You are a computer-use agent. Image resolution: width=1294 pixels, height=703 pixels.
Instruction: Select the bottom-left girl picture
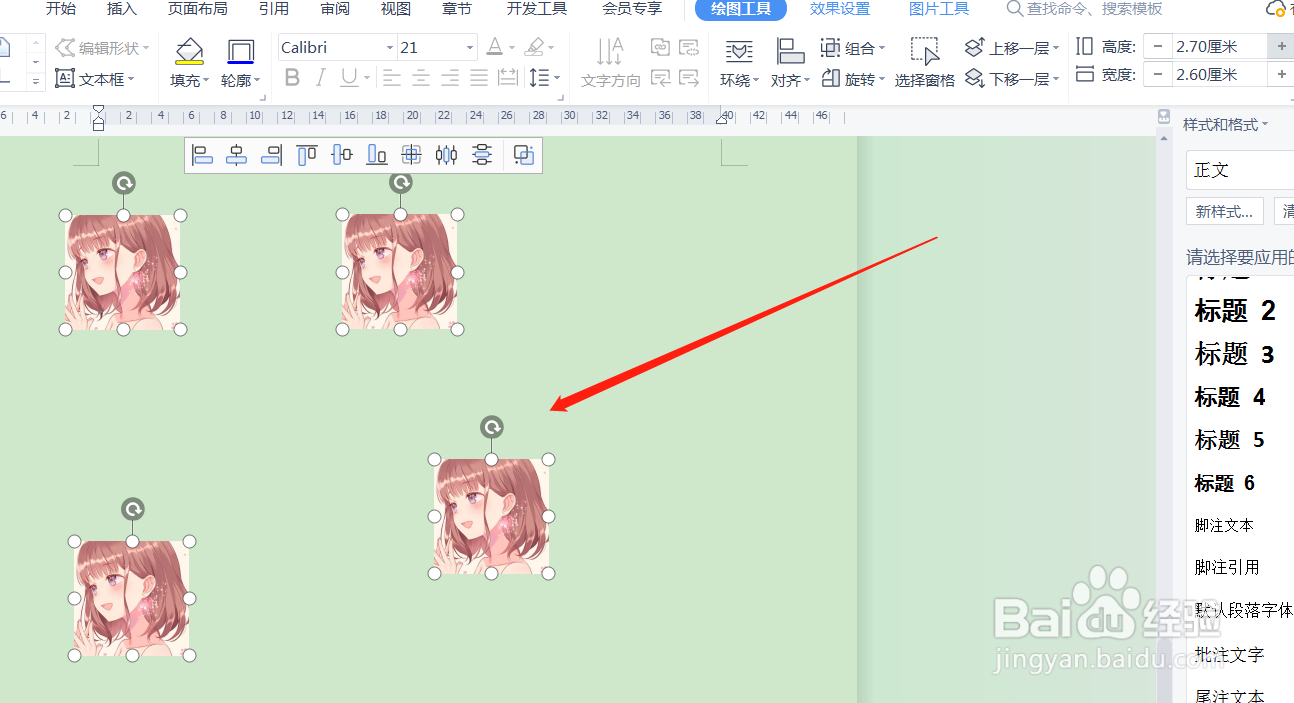132,598
